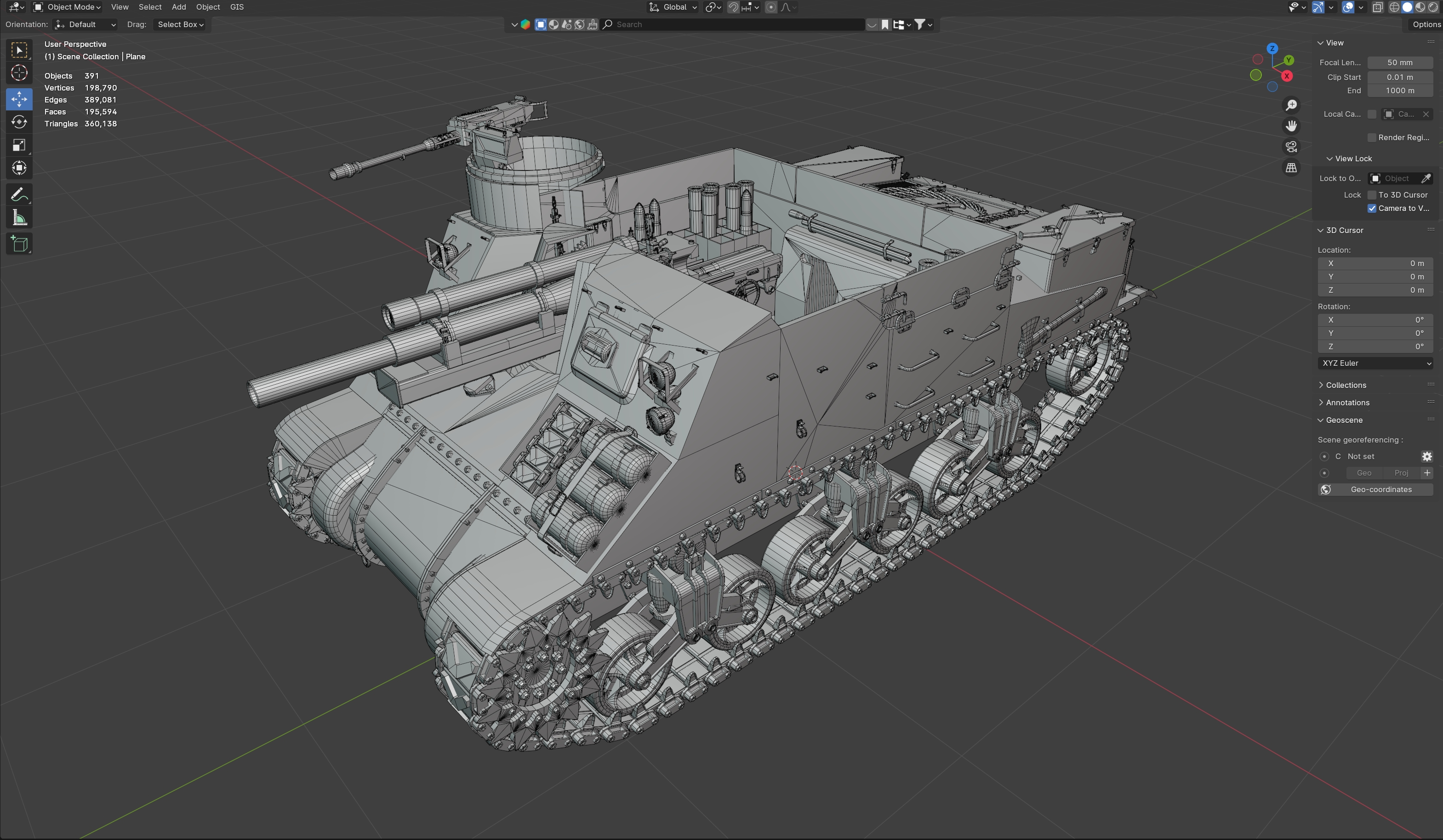The image size is (1443, 840).
Task: Choose the Add Cube tool
Action: coord(19,244)
